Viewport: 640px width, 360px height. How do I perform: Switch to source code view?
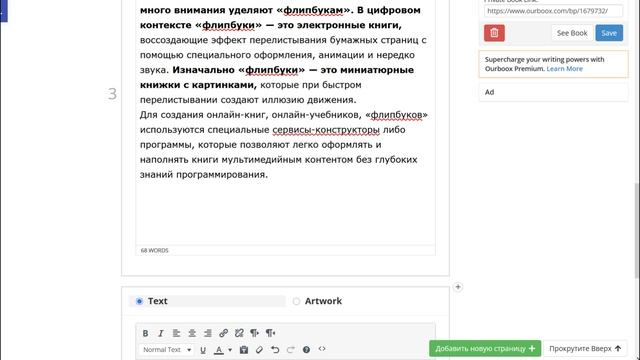click(322, 349)
